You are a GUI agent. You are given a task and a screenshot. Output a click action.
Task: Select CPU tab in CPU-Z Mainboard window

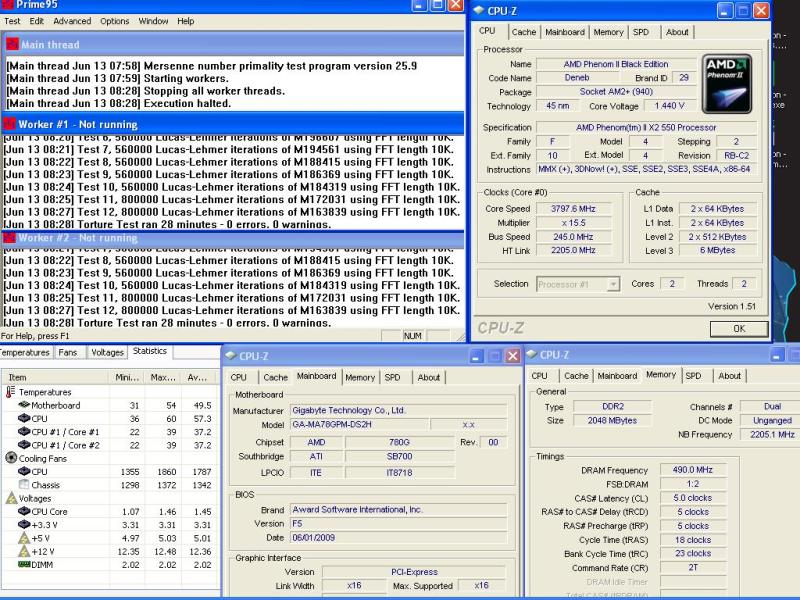[x=238, y=378]
